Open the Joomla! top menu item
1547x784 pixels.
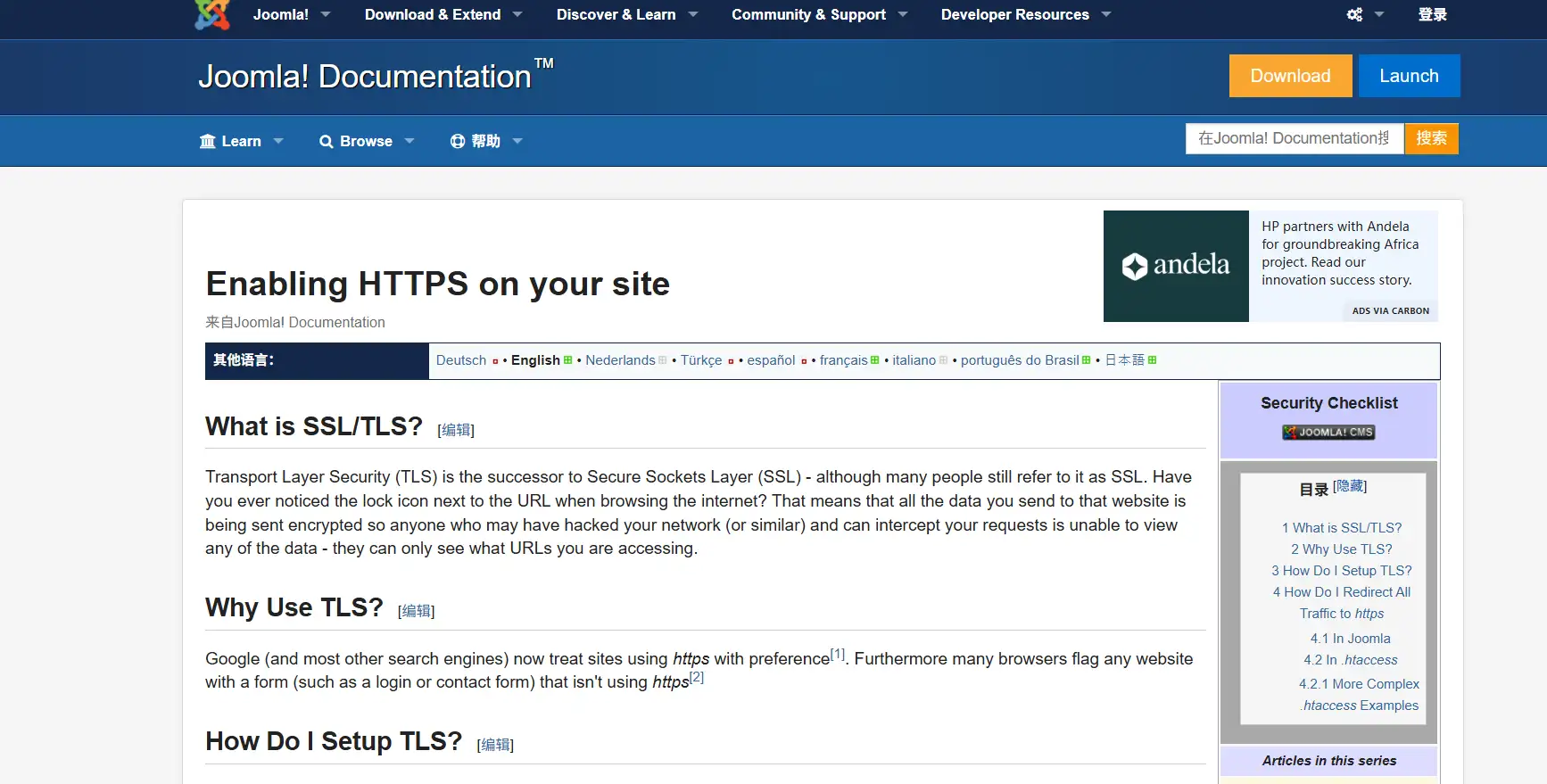(281, 14)
